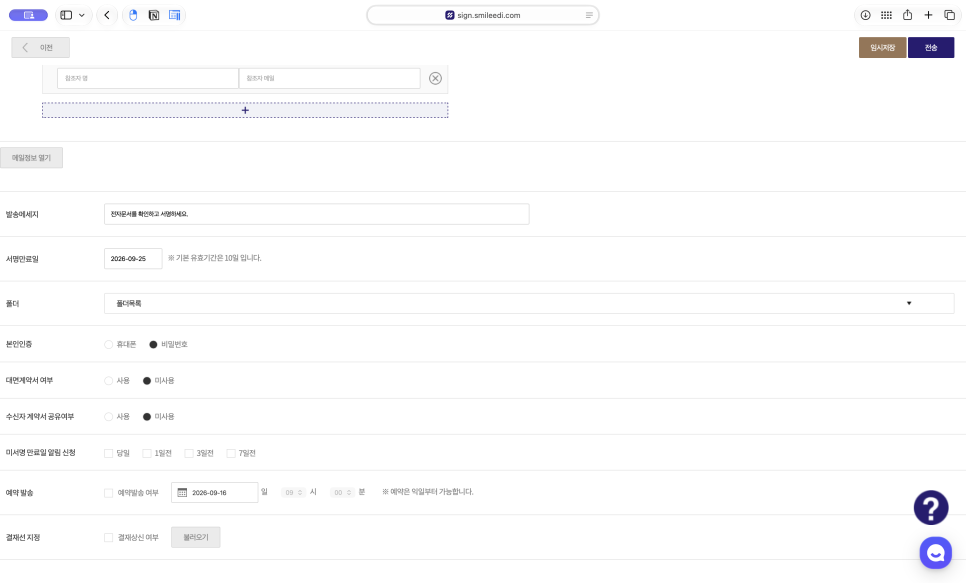Screen dimensions: 966x583
Task: Go back with the browser back arrow
Action: (107, 15)
